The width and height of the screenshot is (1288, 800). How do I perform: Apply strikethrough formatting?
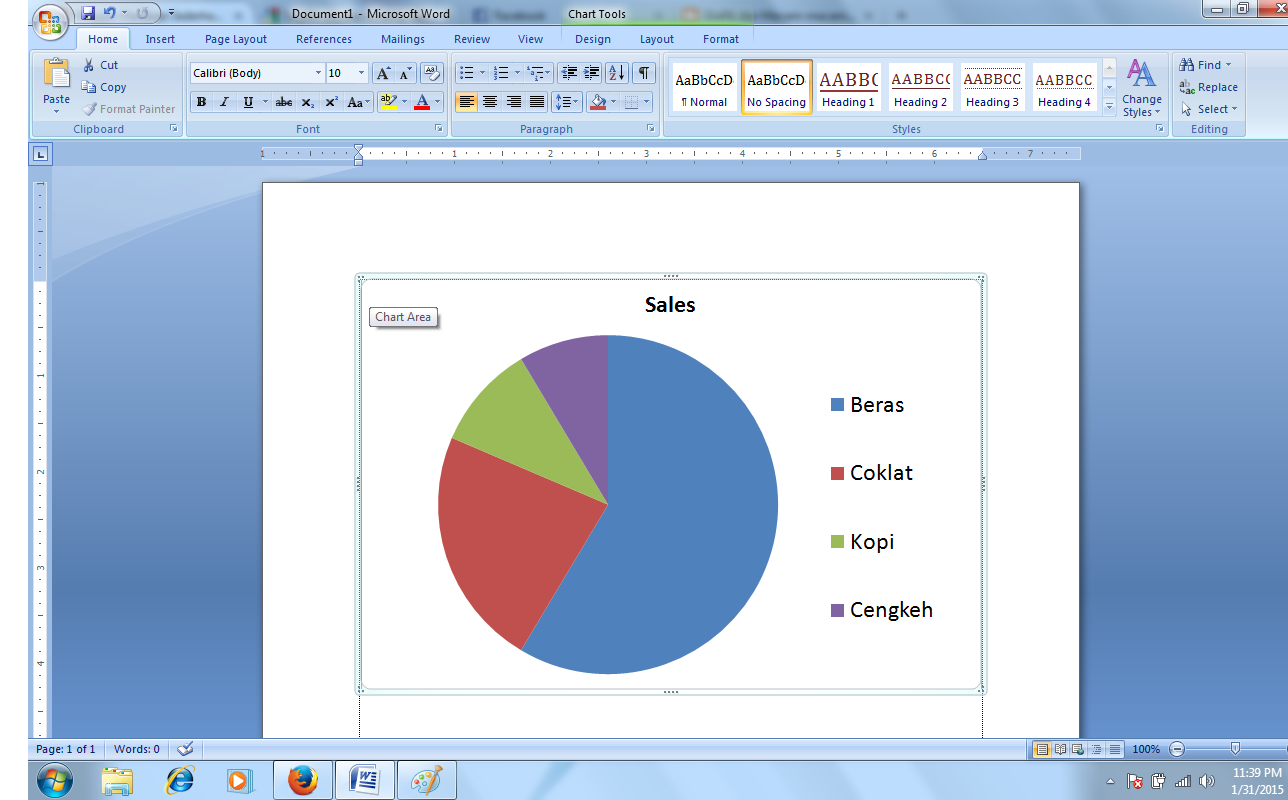click(284, 102)
